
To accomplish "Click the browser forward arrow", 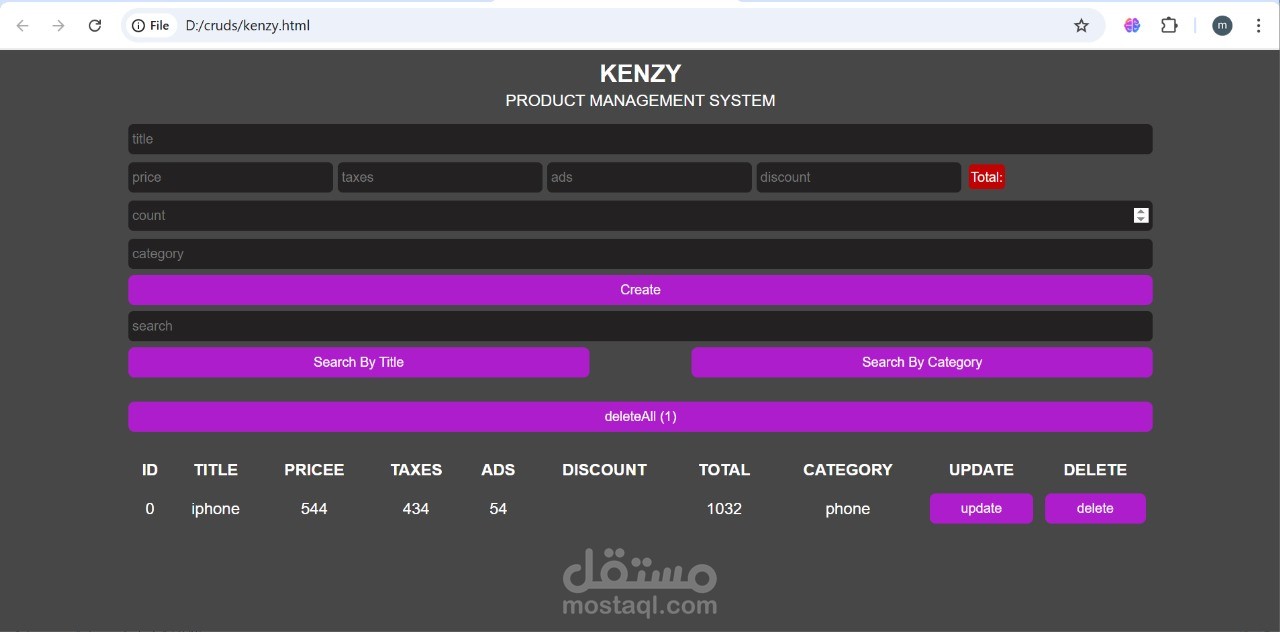I will (58, 26).
